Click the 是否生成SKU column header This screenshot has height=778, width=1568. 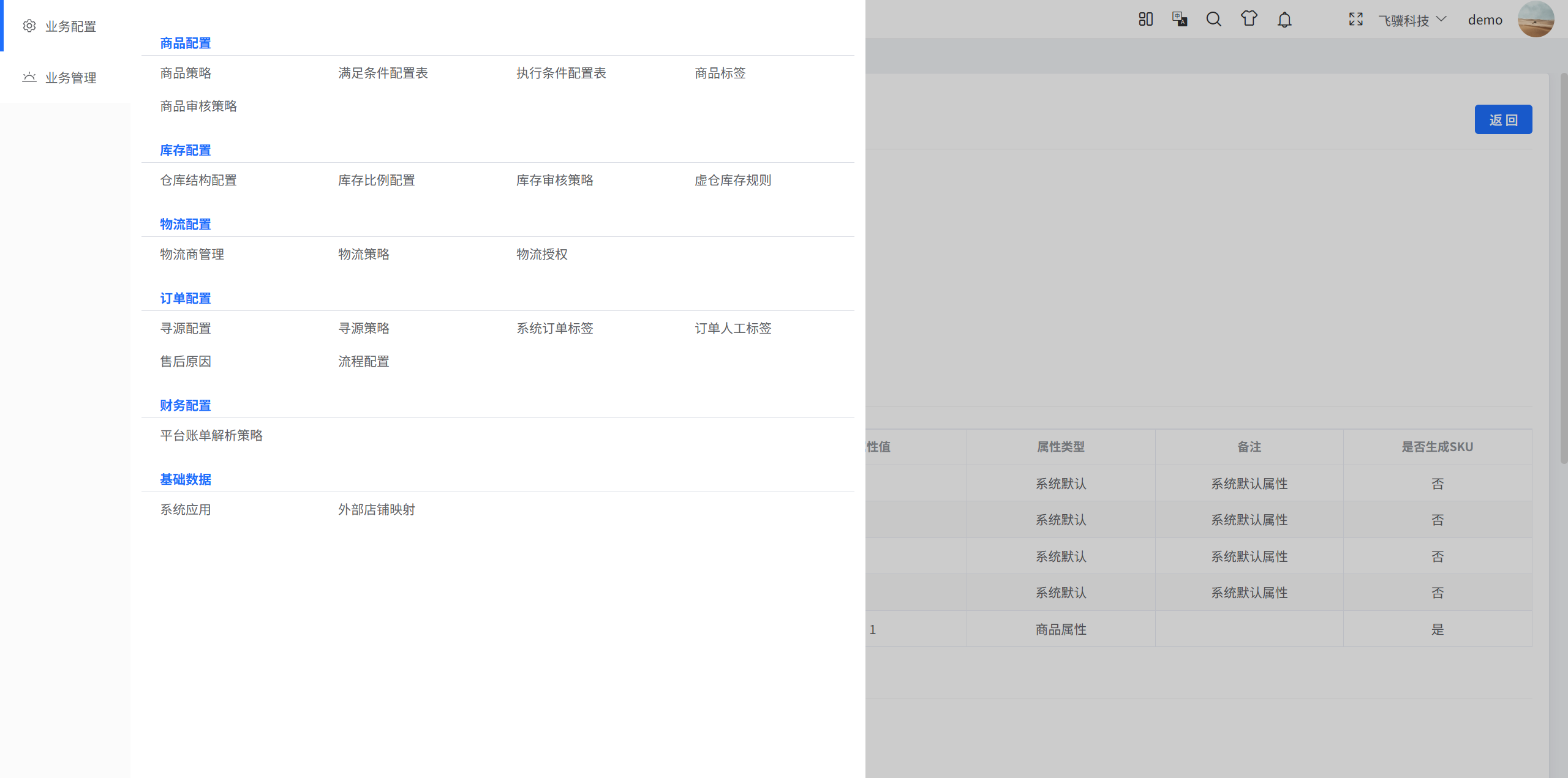click(x=1437, y=447)
